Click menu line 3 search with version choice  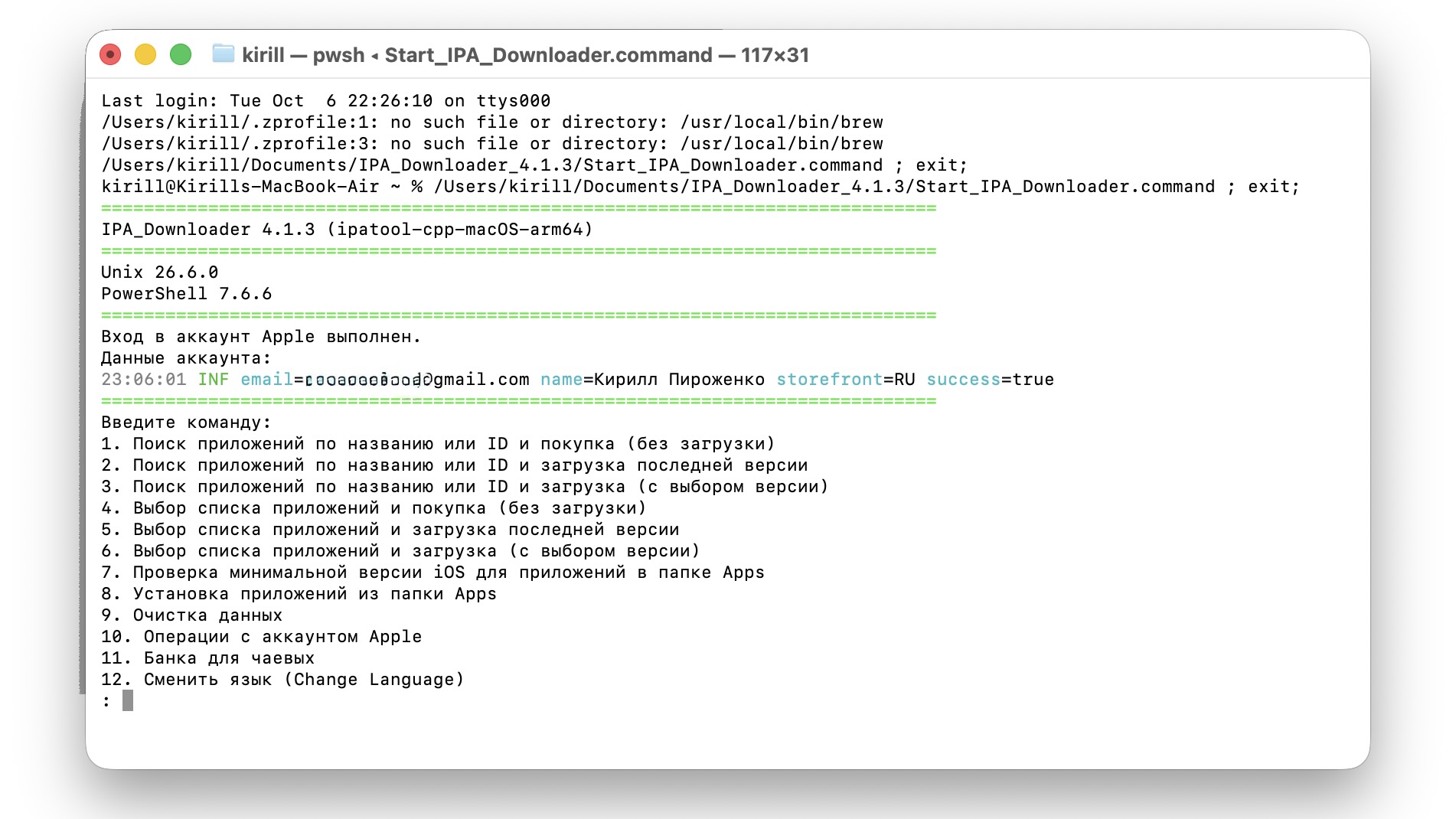click(465, 487)
